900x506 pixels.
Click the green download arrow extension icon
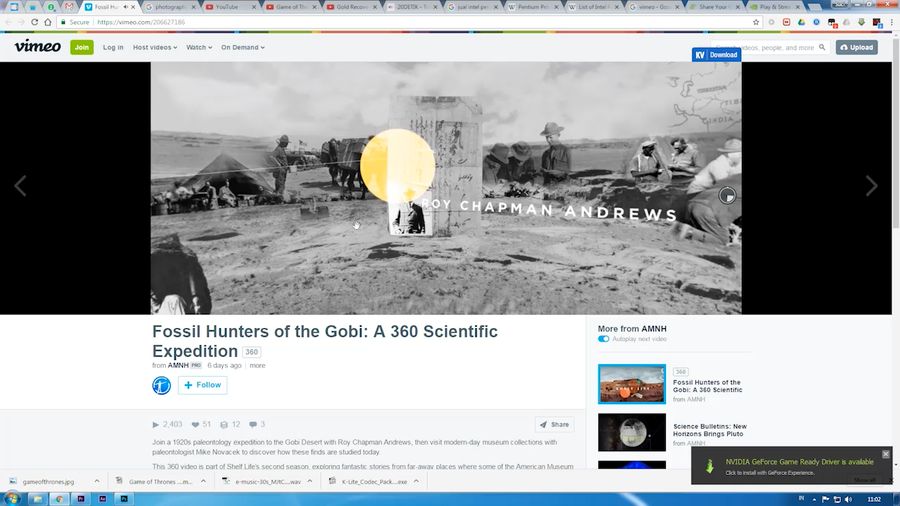coord(862,22)
